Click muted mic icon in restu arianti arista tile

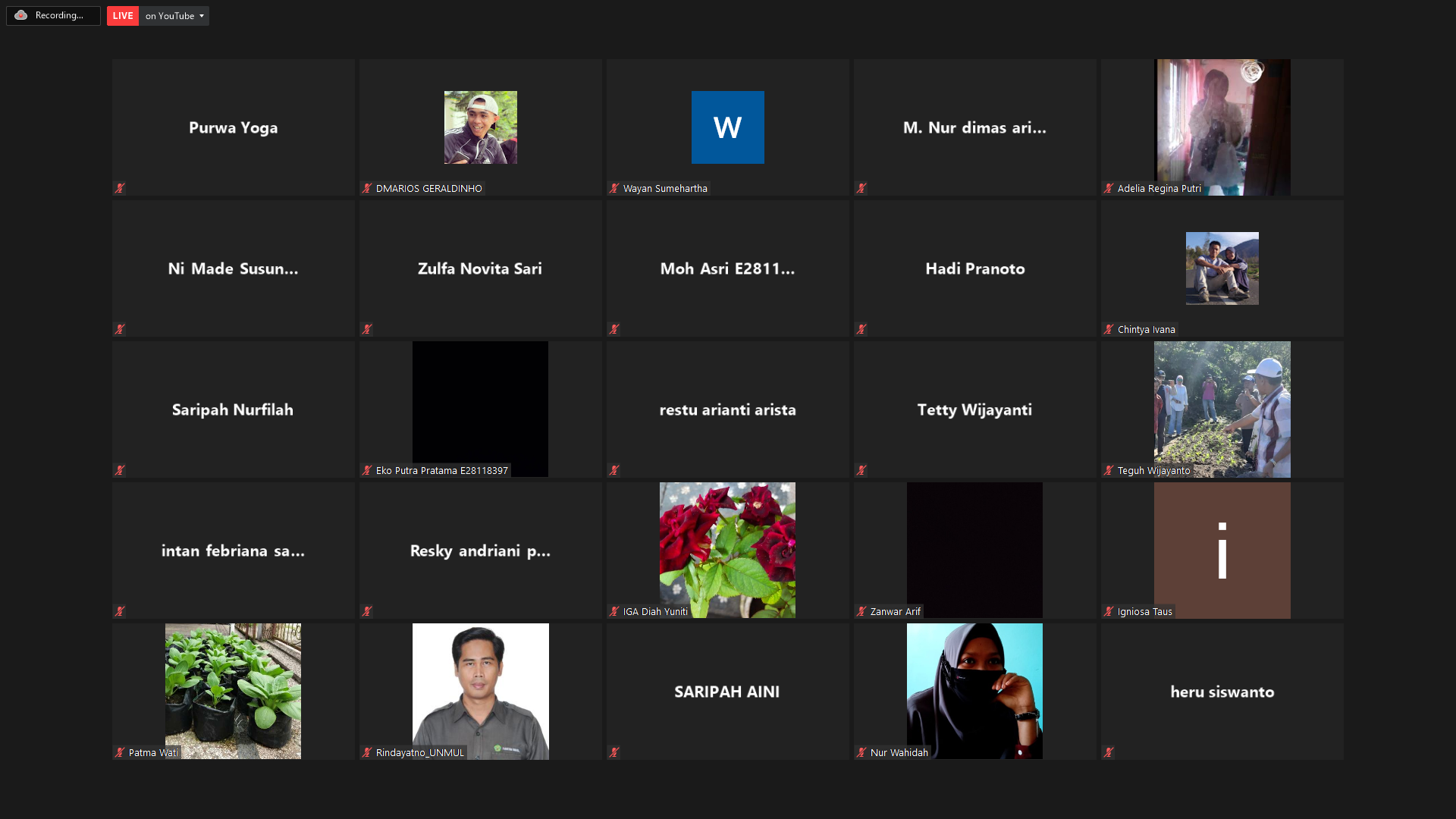(x=614, y=470)
